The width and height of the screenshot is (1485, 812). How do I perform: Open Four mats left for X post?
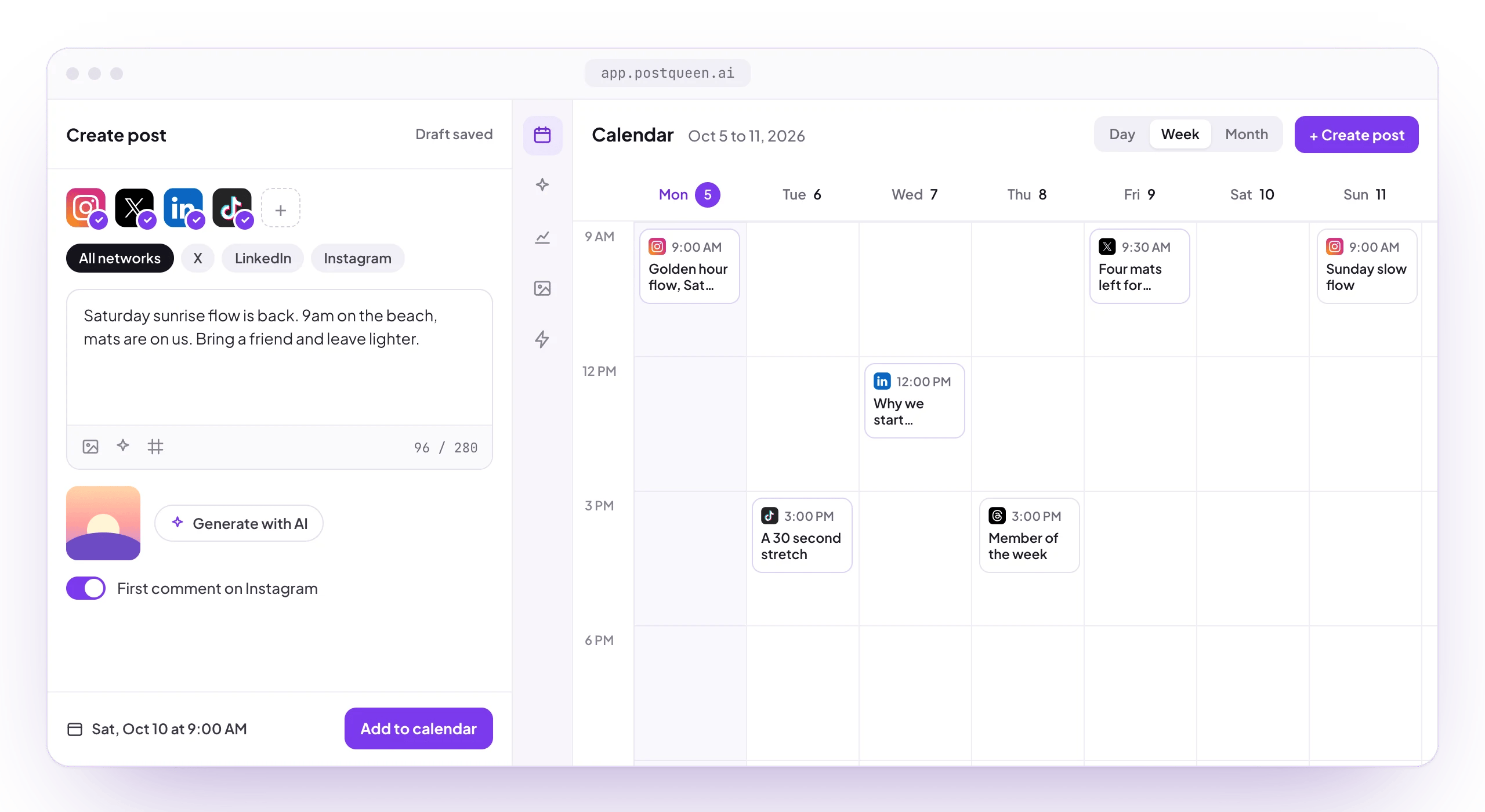pyautogui.click(x=1139, y=266)
